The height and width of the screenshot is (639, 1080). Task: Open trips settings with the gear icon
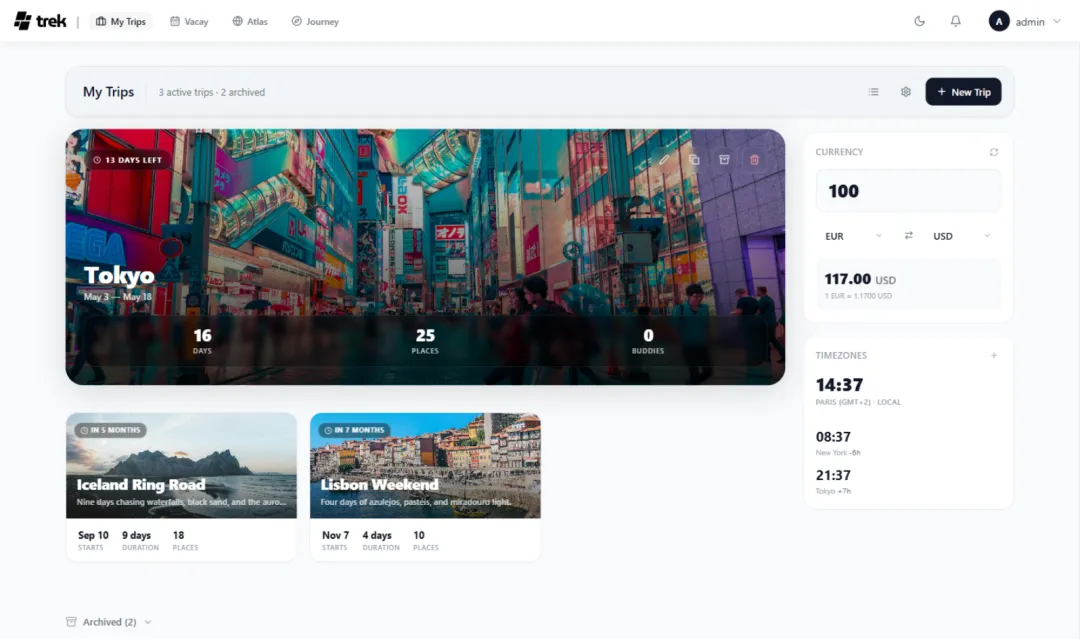(x=905, y=91)
